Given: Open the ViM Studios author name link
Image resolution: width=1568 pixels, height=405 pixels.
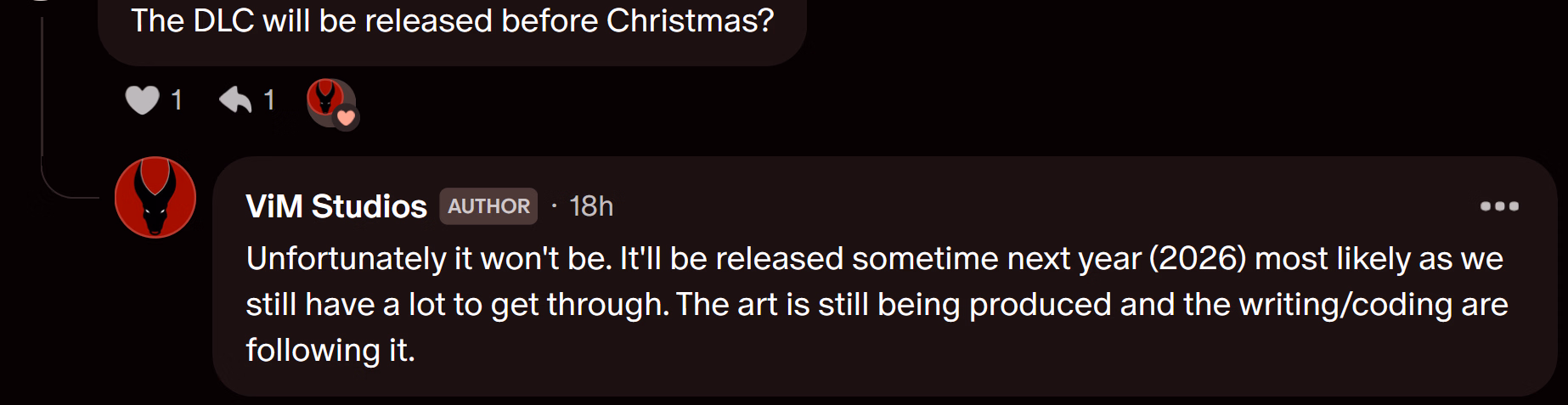Looking at the screenshot, I should (x=336, y=206).
